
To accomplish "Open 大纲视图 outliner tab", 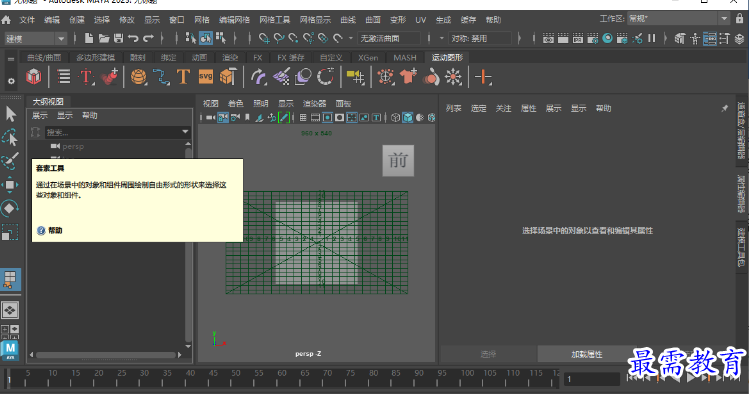I will point(48,102).
